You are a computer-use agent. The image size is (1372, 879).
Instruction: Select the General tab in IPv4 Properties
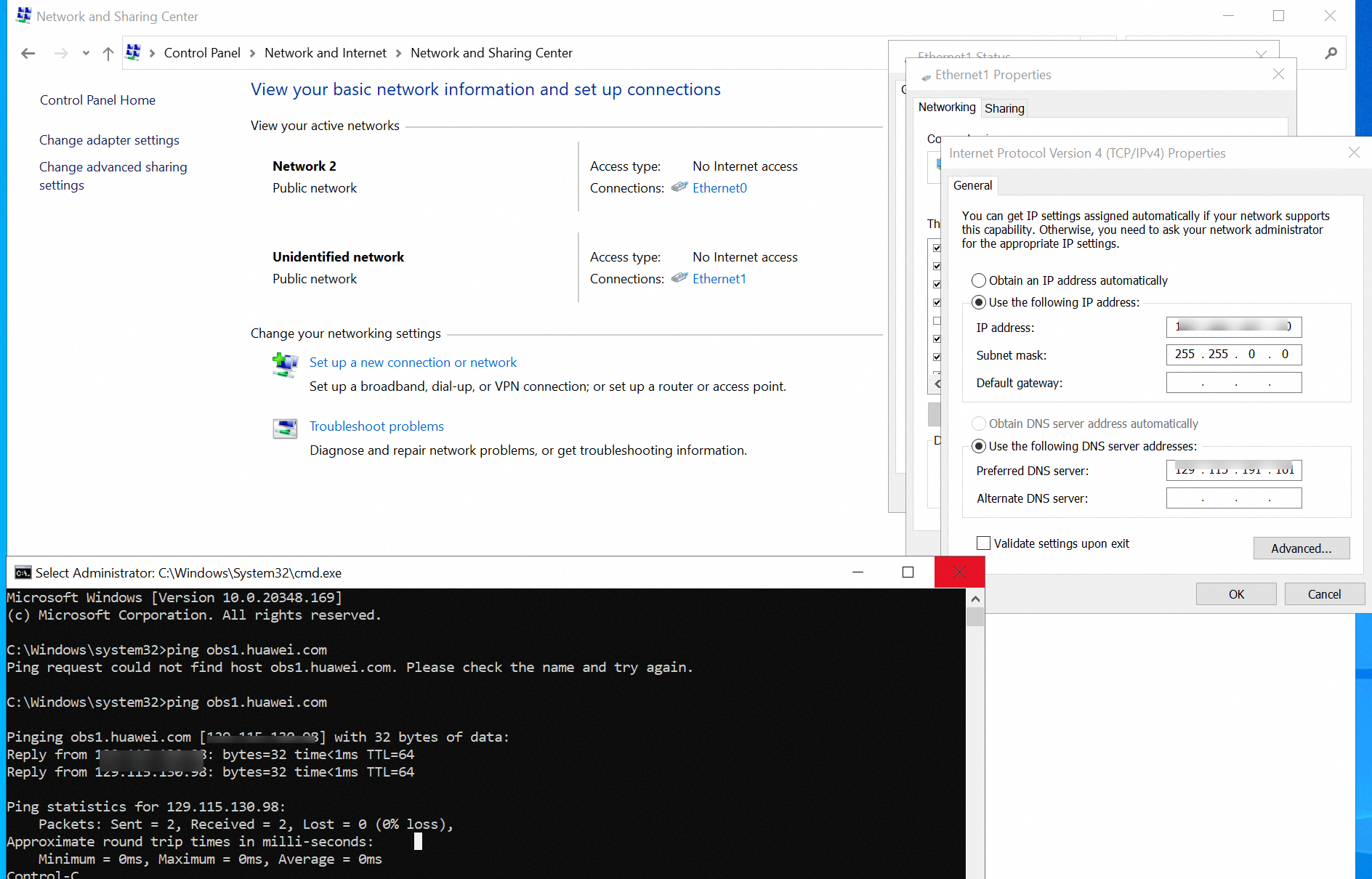coord(972,186)
